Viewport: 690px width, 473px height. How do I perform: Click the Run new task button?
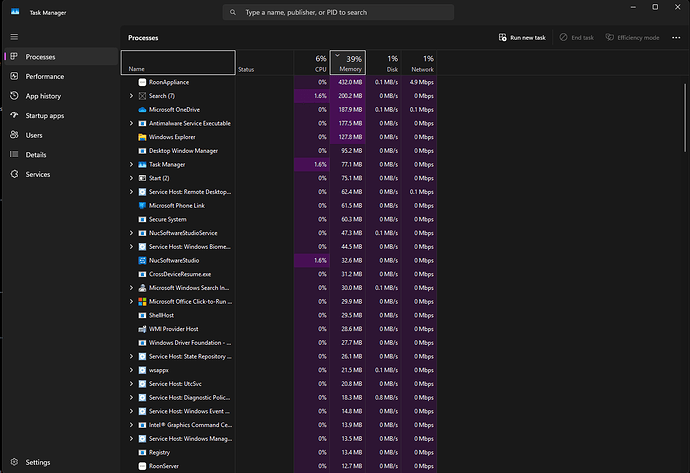(x=521, y=37)
